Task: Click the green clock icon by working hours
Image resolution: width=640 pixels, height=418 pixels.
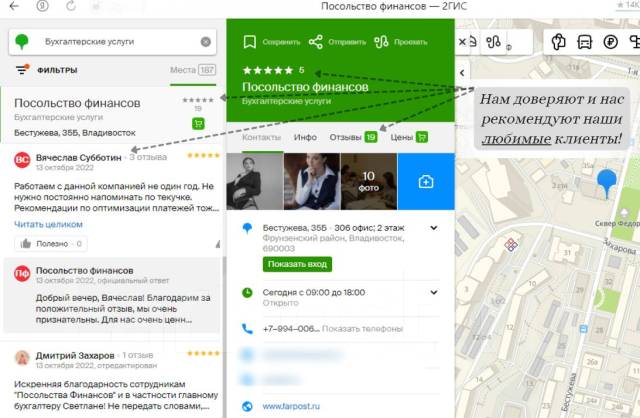Action: coord(247,293)
